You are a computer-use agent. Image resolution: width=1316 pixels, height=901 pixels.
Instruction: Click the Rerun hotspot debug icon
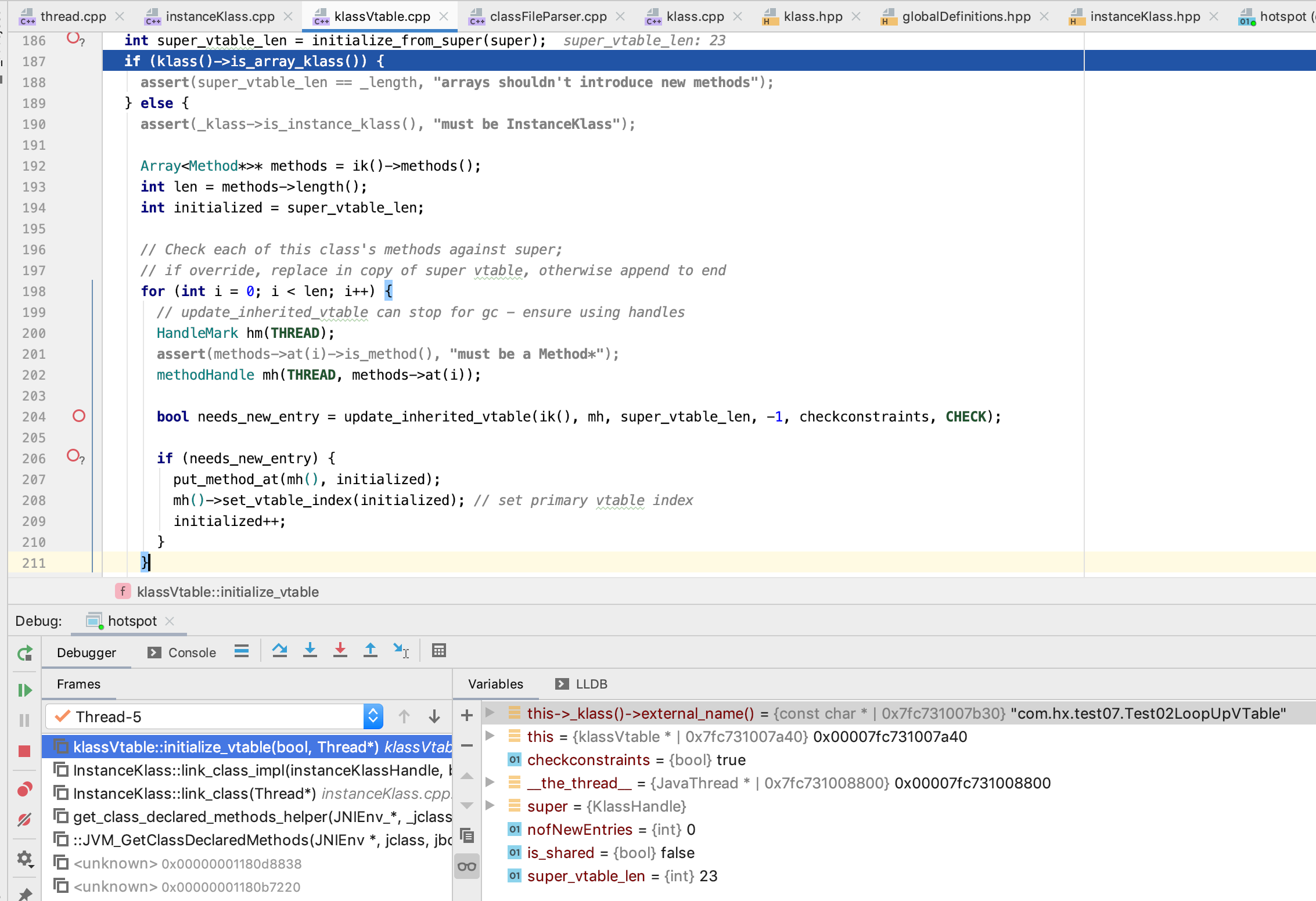[24, 654]
